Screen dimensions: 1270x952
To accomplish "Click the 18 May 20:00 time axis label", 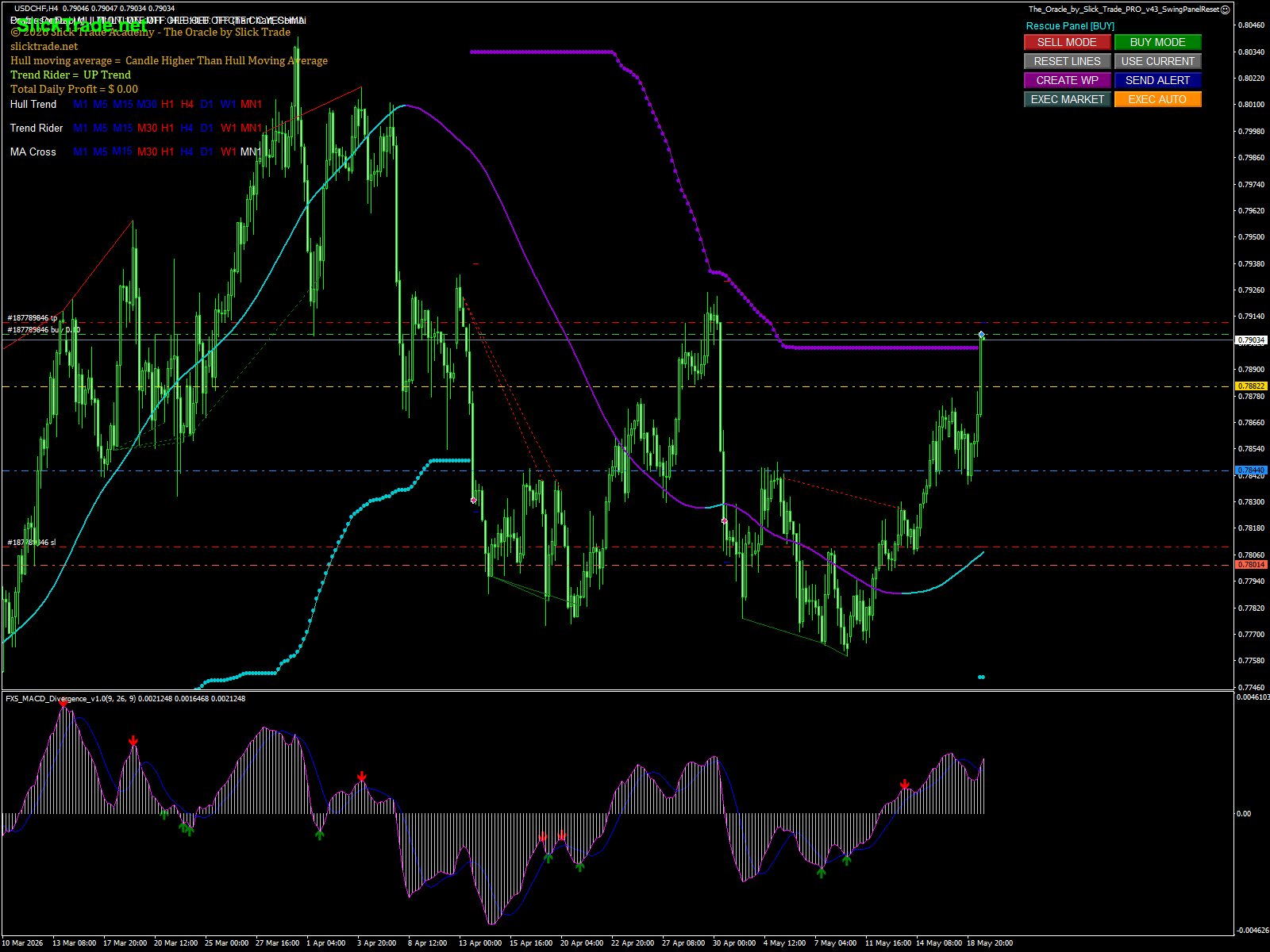I will coord(989,943).
